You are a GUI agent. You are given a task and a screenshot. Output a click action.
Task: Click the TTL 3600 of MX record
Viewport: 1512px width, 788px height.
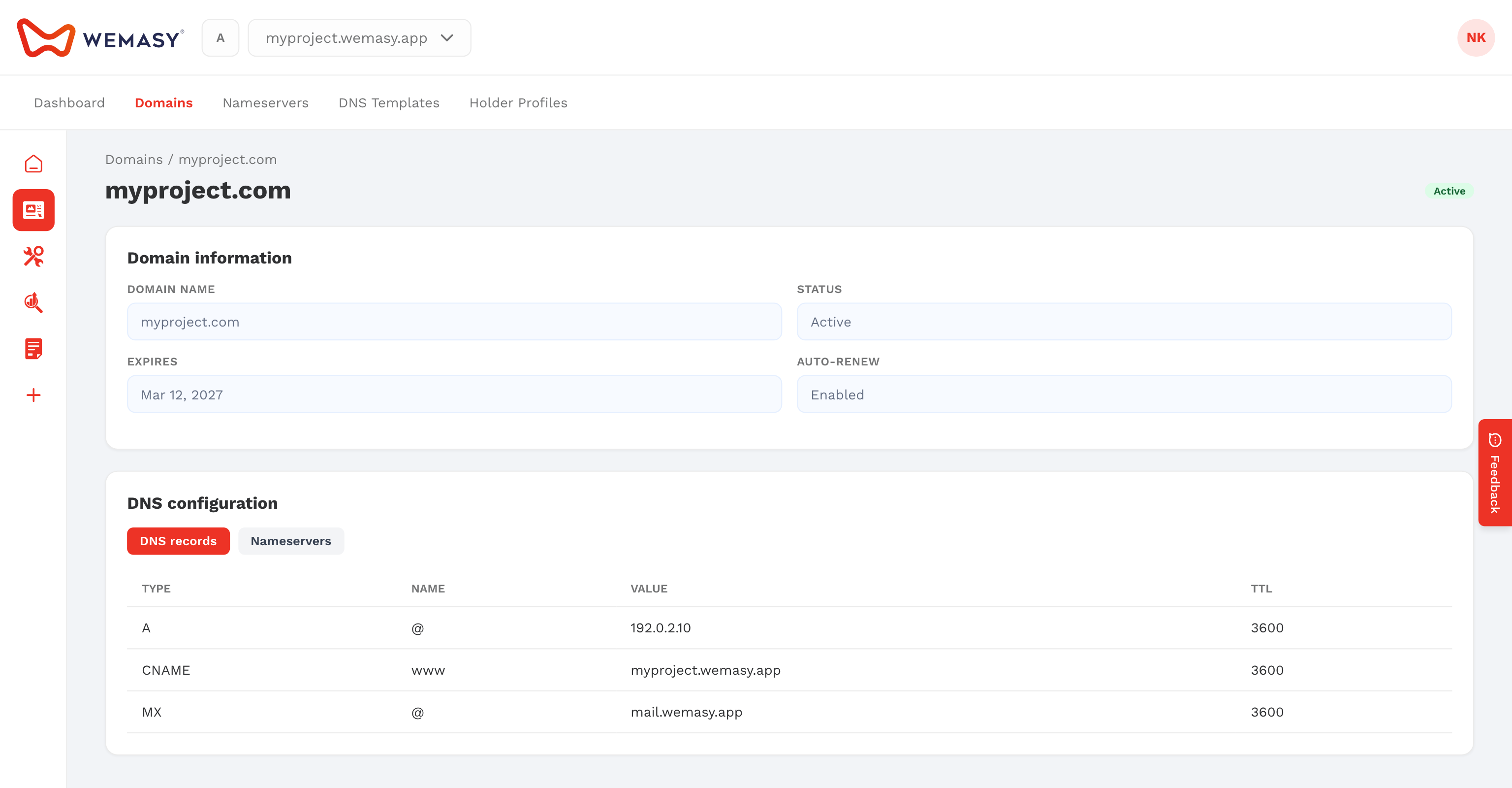pos(1267,712)
